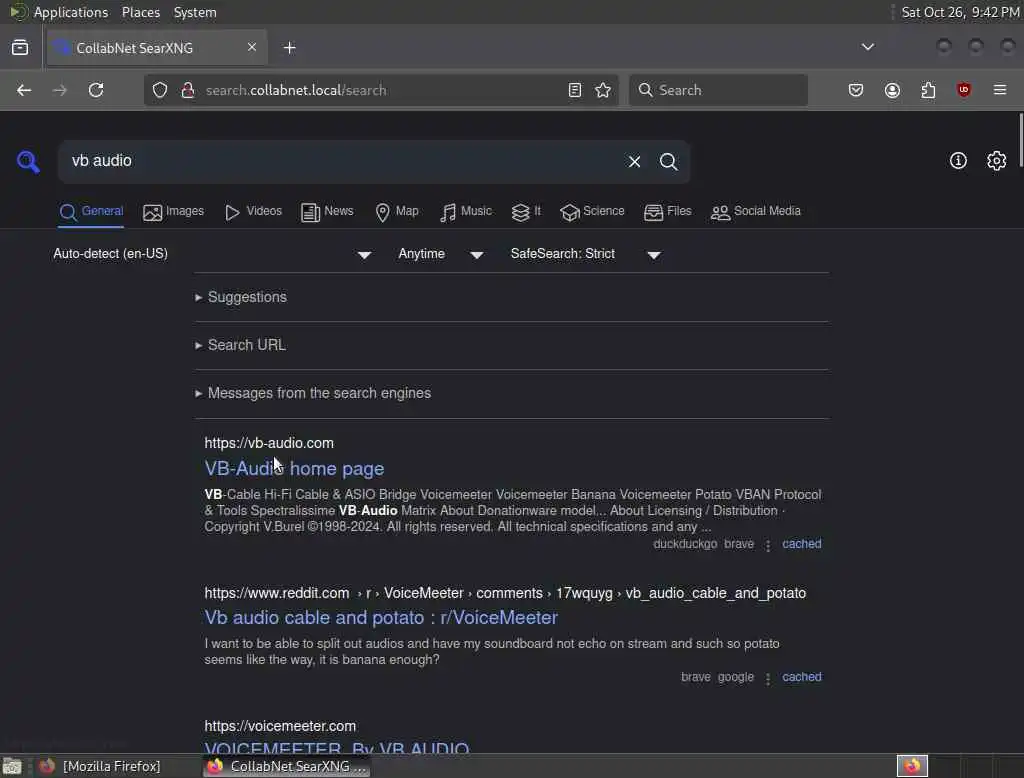This screenshot has width=1024, height=778.
Task: Click the site security padlock icon
Action: (x=187, y=90)
